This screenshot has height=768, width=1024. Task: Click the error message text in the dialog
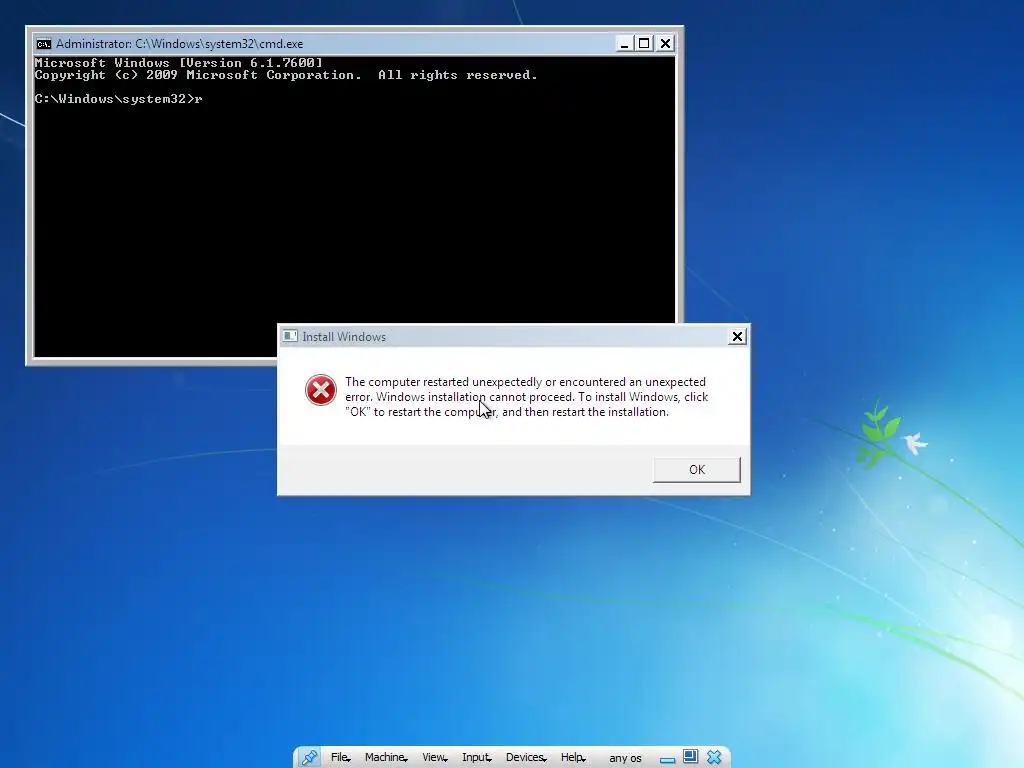pos(526,397)
